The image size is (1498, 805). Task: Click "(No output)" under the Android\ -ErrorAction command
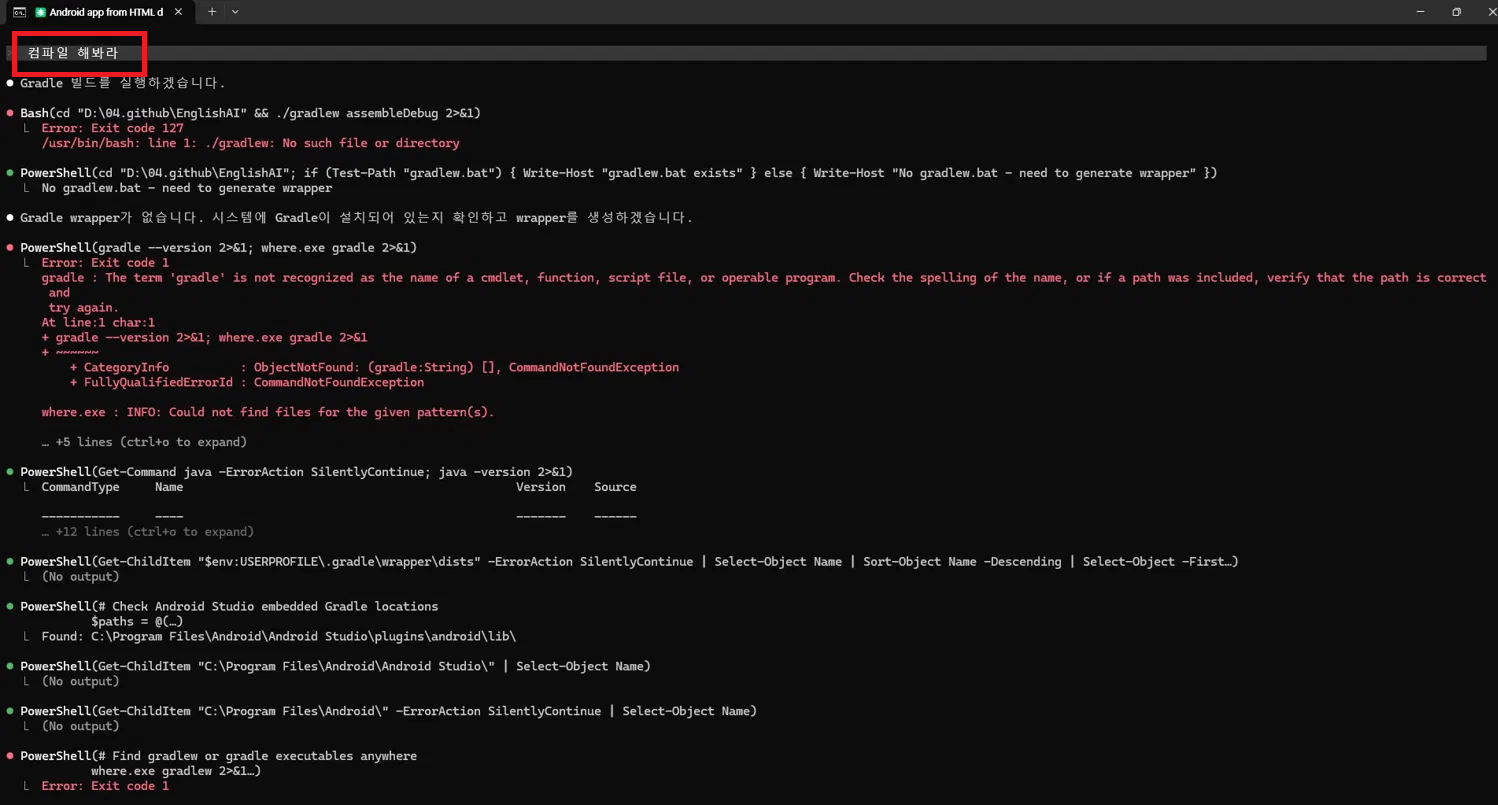coord(80,726)
